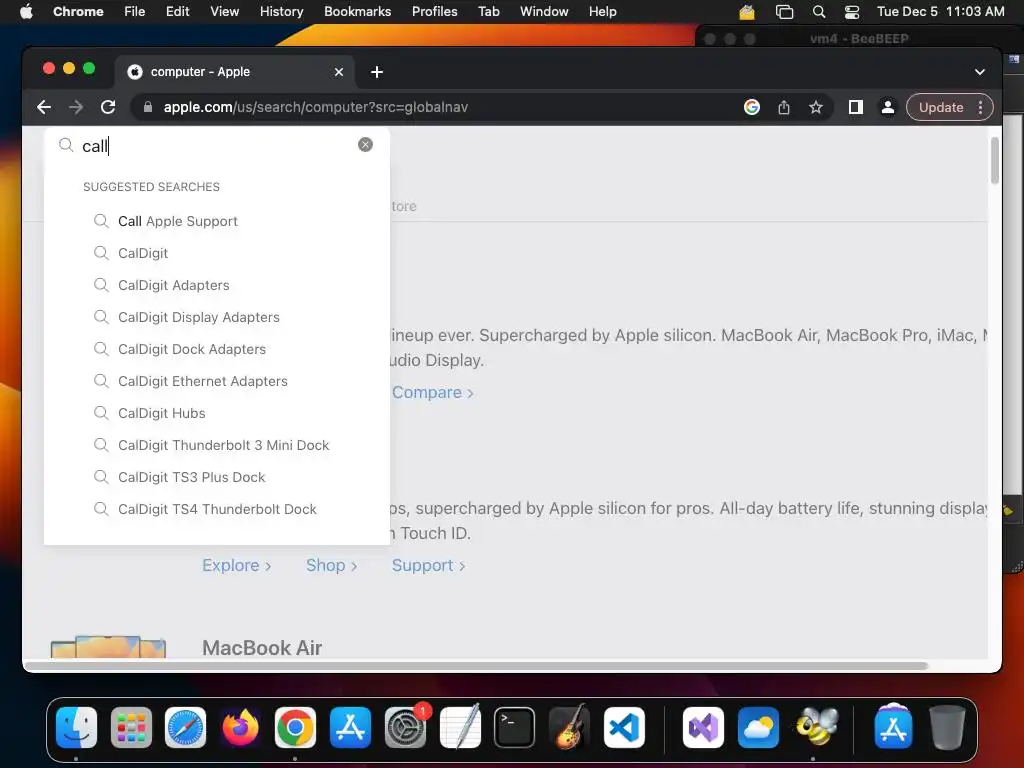Click the browser forward arrow

(76, 107)
